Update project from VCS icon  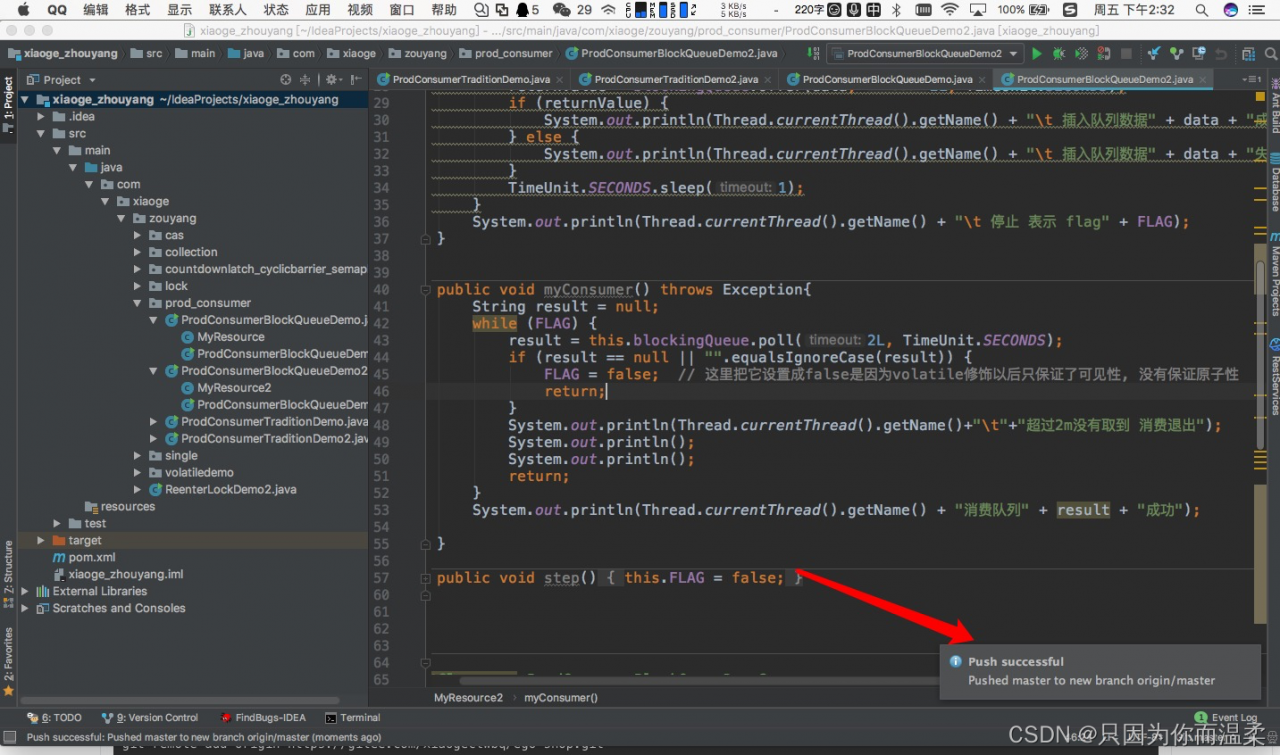tap(1155, 53)
